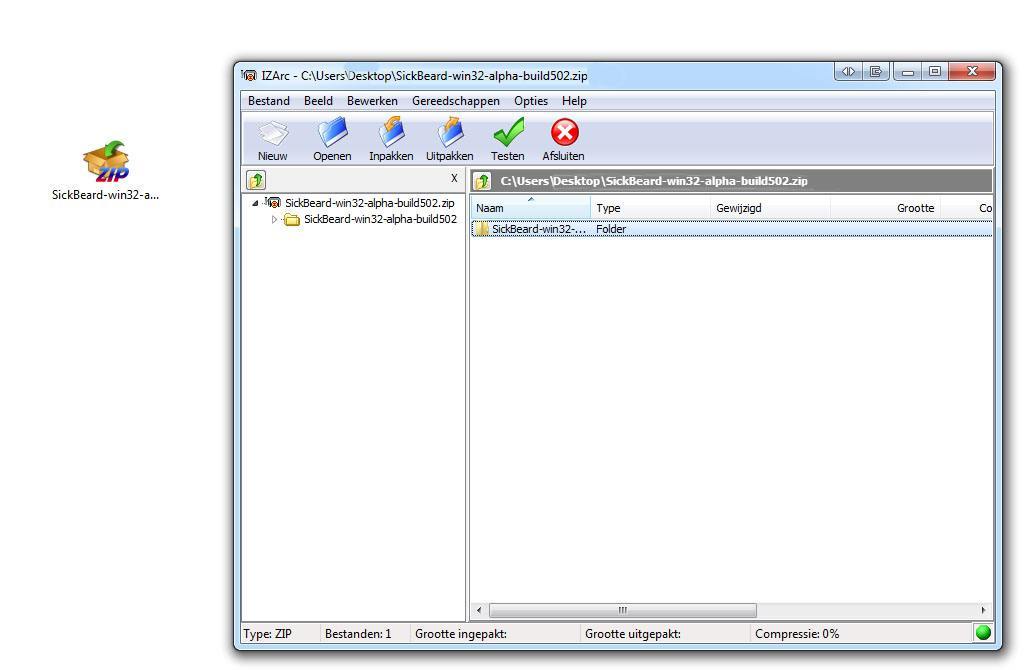Click the right arrow of horizontal scrollbar
The height and width of the screenshot is (670, 1025).
tap(983, 610)
